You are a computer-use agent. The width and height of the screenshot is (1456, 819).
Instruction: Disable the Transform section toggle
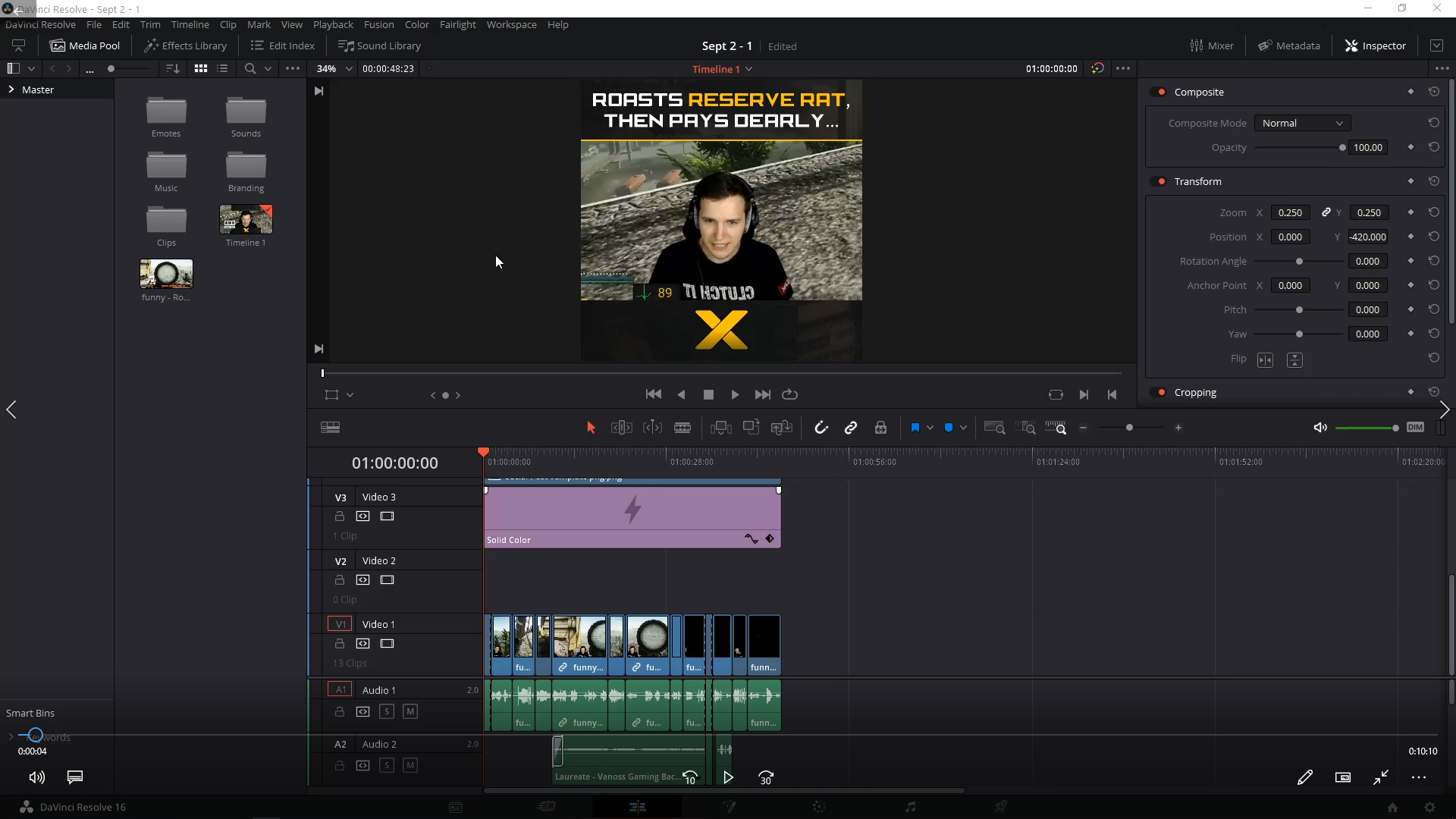click(1160, 181)
